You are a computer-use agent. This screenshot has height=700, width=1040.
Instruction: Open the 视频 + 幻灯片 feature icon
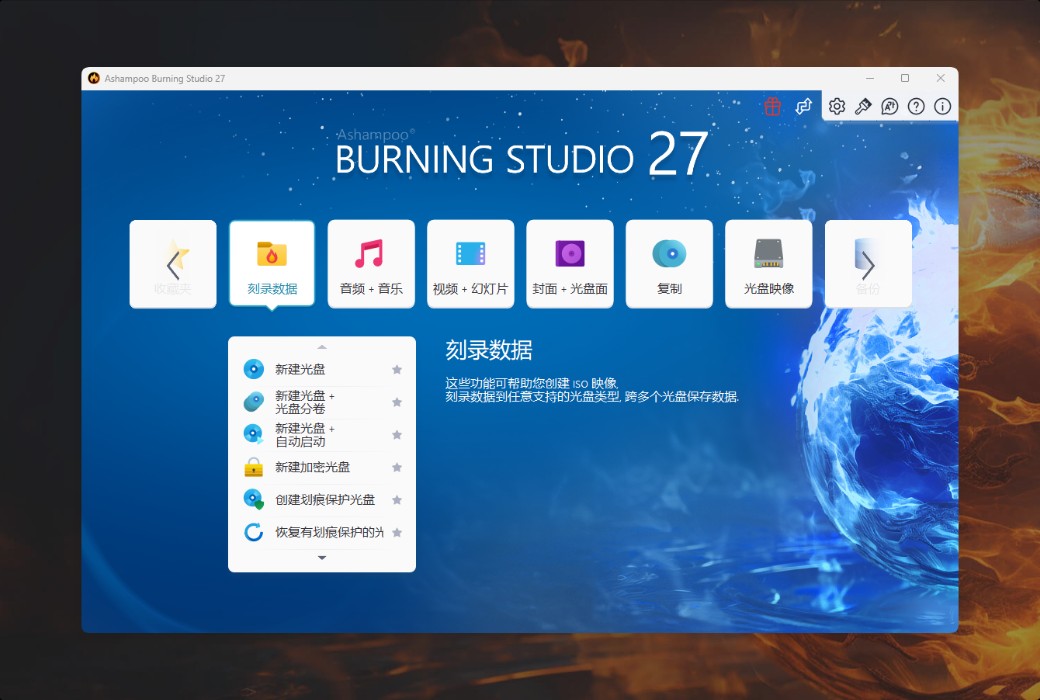click(470, 263)
